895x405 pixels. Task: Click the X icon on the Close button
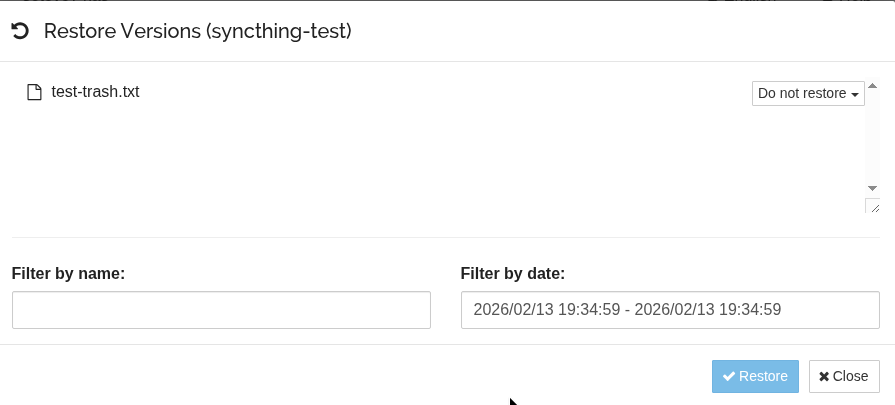point(824,376)
